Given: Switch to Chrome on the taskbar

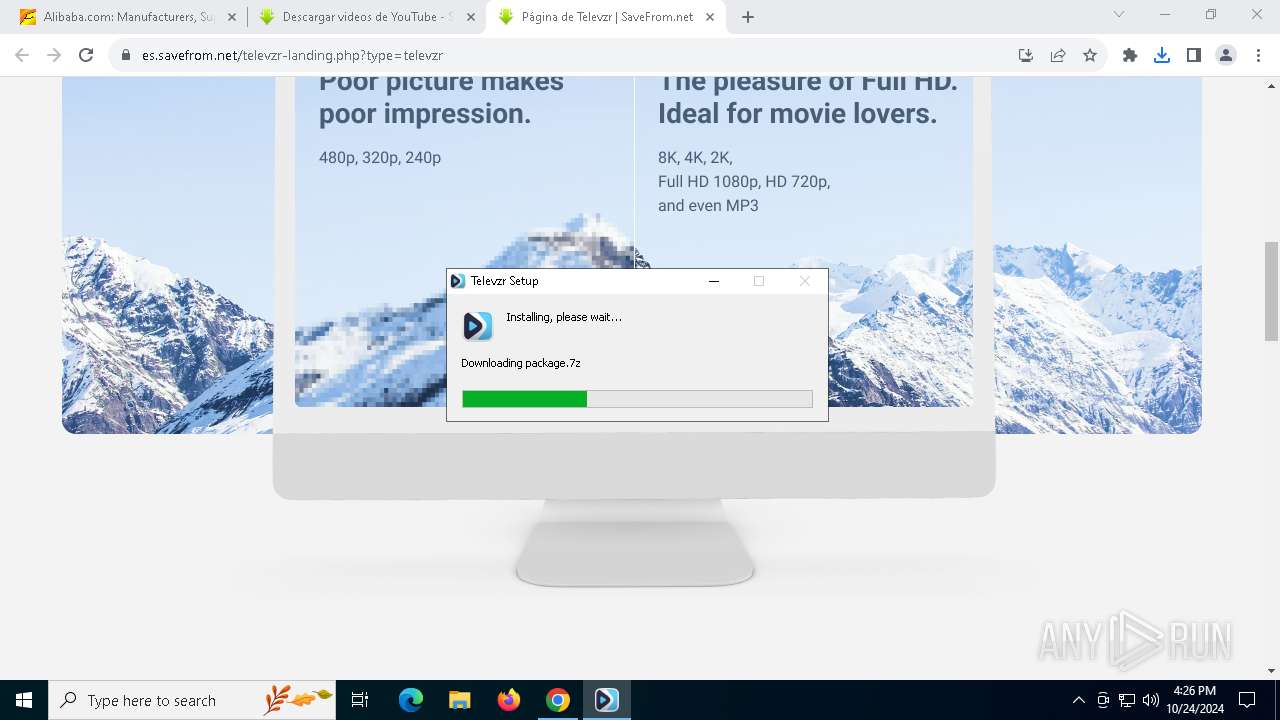Looking at the screenshot, I should coord(557,700).
